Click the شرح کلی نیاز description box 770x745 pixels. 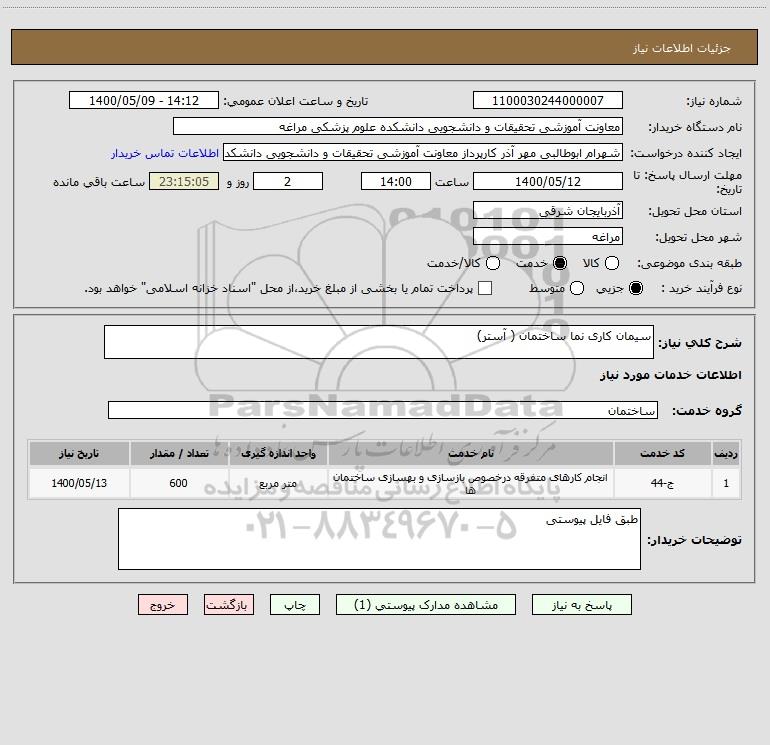(x=379, y=342)
